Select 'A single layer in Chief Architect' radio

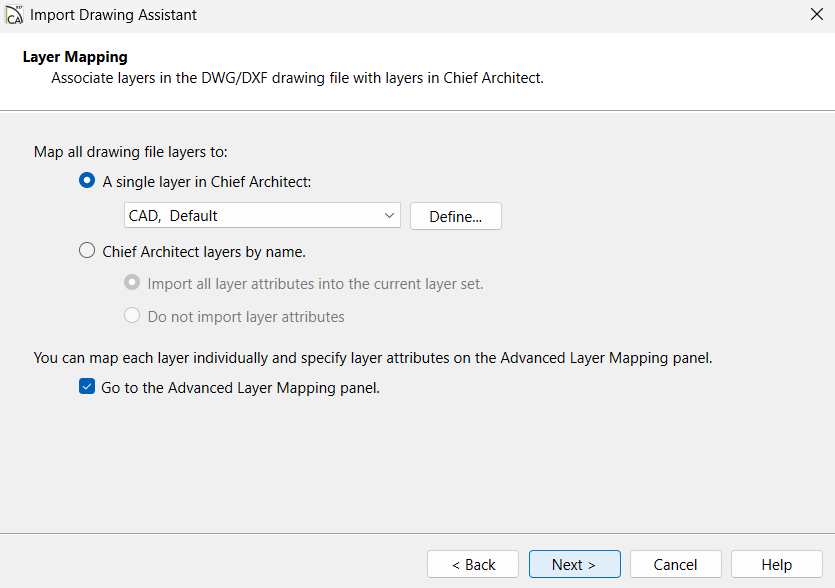[87, 181]
